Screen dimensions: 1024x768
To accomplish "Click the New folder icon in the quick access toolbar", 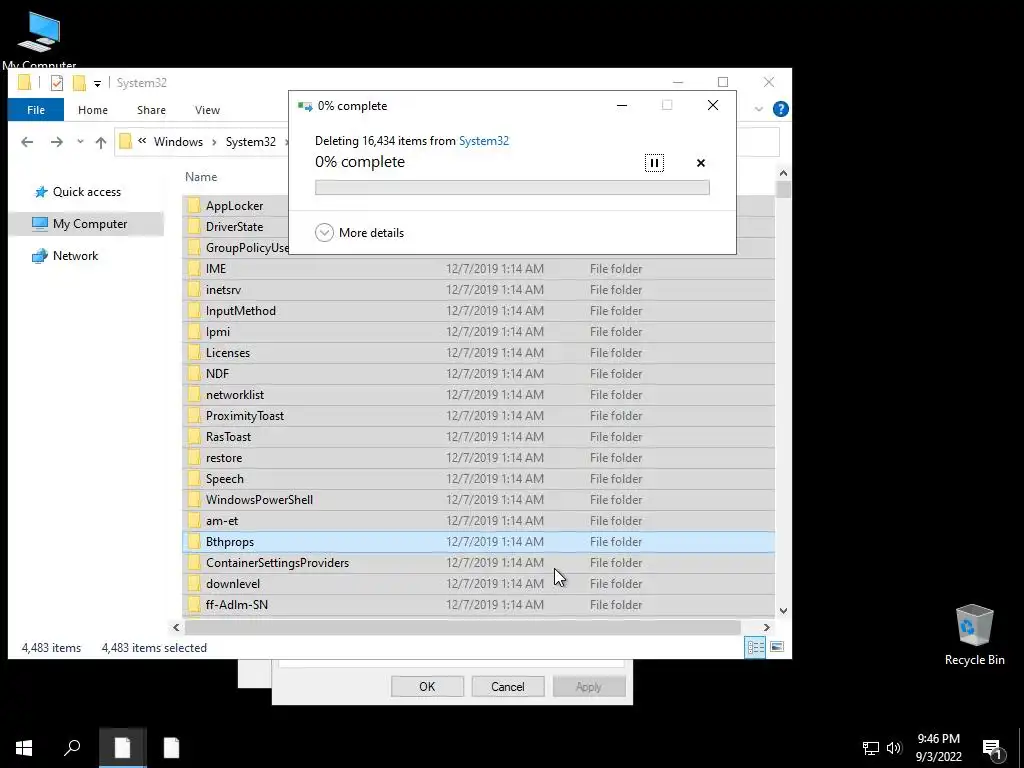I will 79,83.
